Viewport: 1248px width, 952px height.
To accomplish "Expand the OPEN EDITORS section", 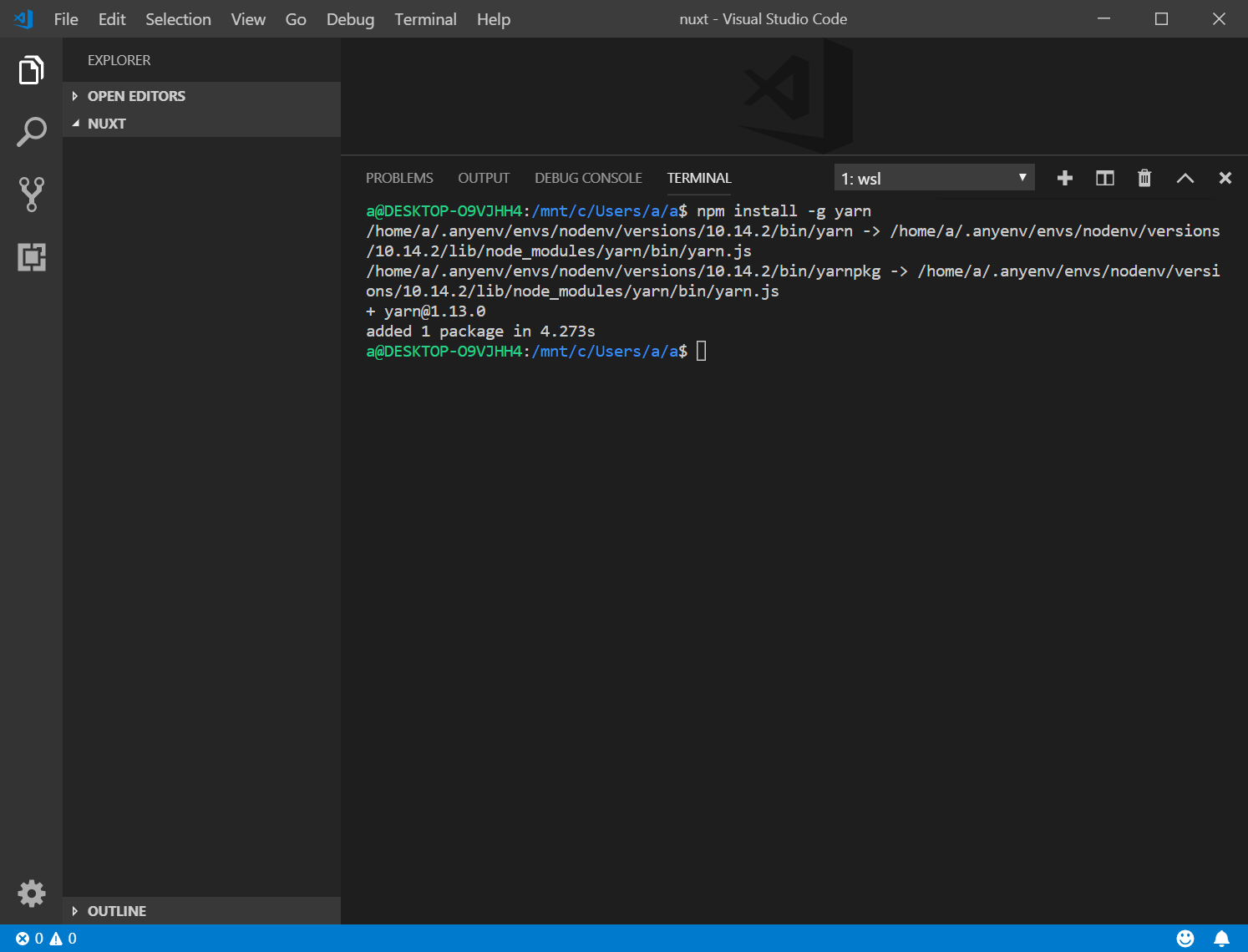I will point(201,96).
